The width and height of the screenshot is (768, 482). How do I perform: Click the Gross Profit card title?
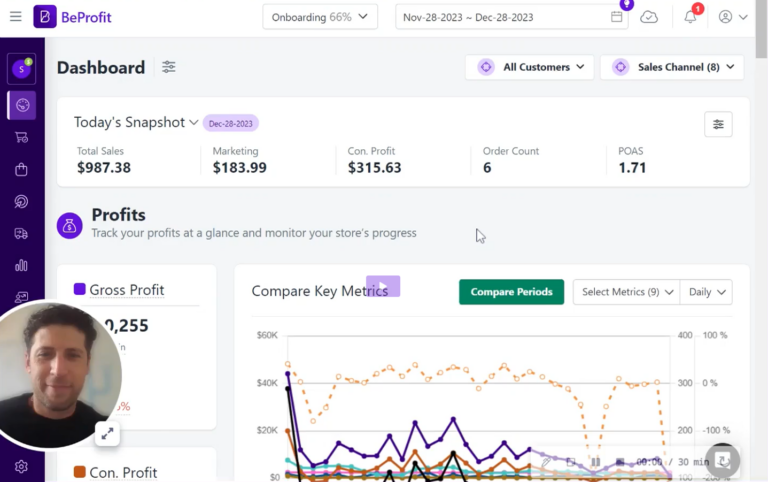click(127, 290)
